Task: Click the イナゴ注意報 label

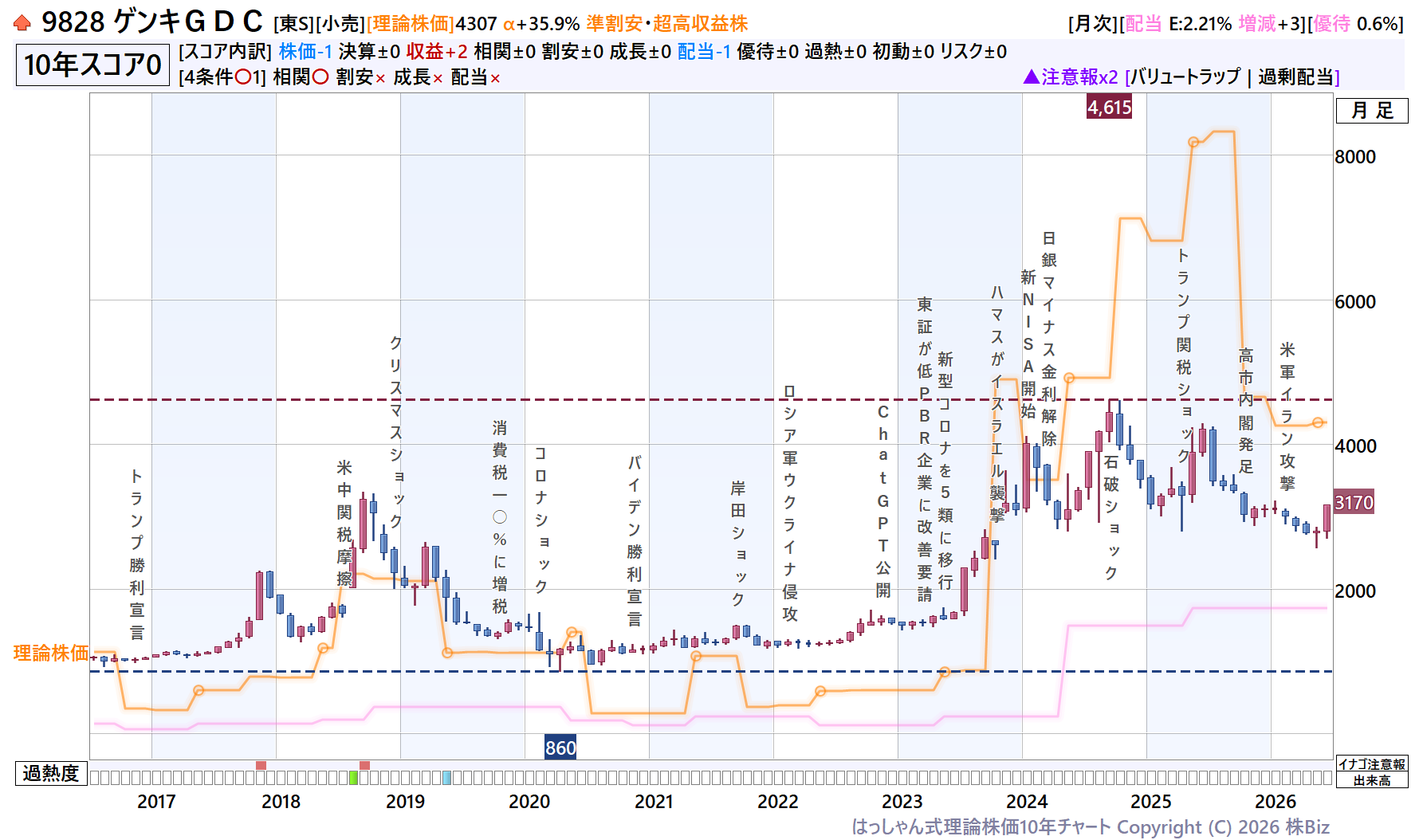Action: (x=1372, y=763)
